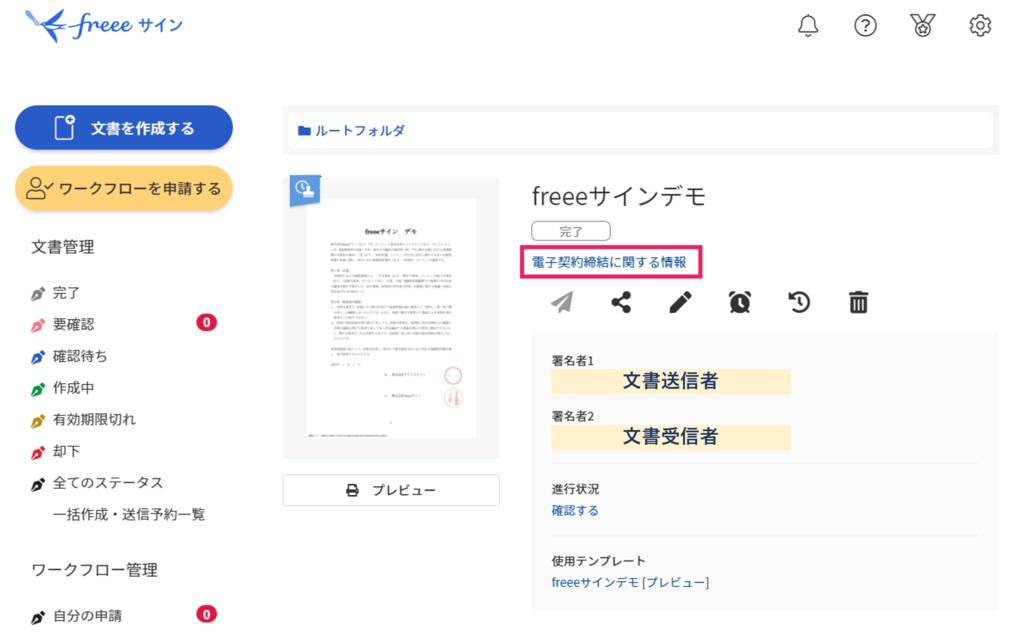Screen dimensions: 1024x632
Task: Click the 文書送信者 signer field
Action: pyautogui.click(x=671, y=381)
